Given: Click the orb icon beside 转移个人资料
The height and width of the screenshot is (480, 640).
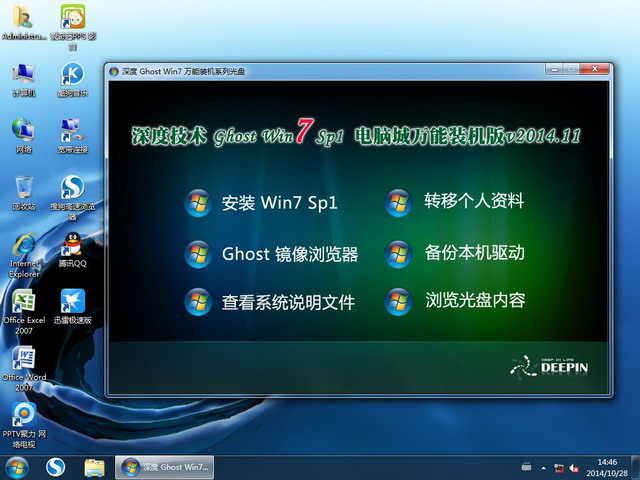Looking at the screenshot, I should point(398,203).
